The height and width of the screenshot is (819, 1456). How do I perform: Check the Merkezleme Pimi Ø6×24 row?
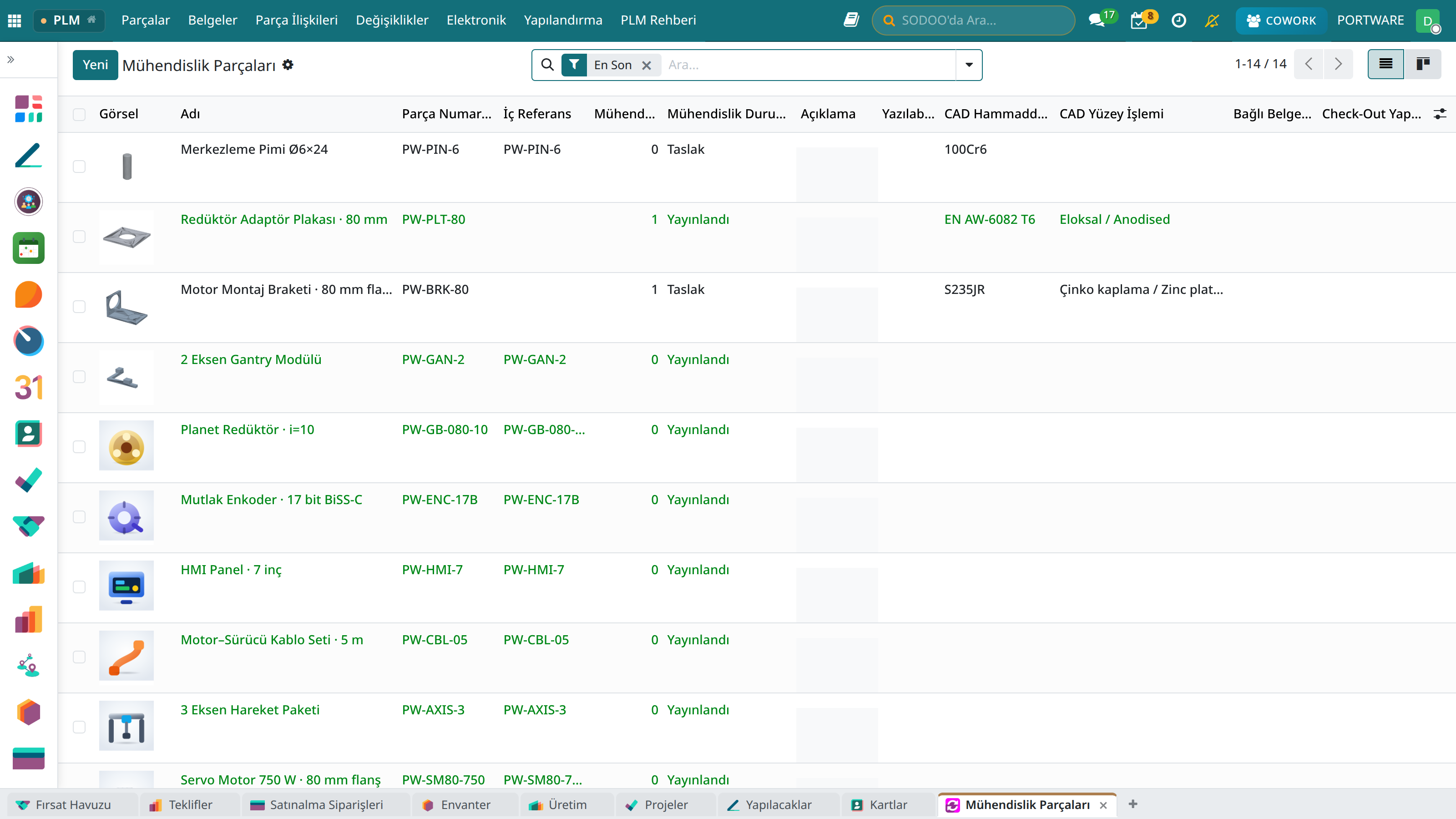(x=79, y=166)
